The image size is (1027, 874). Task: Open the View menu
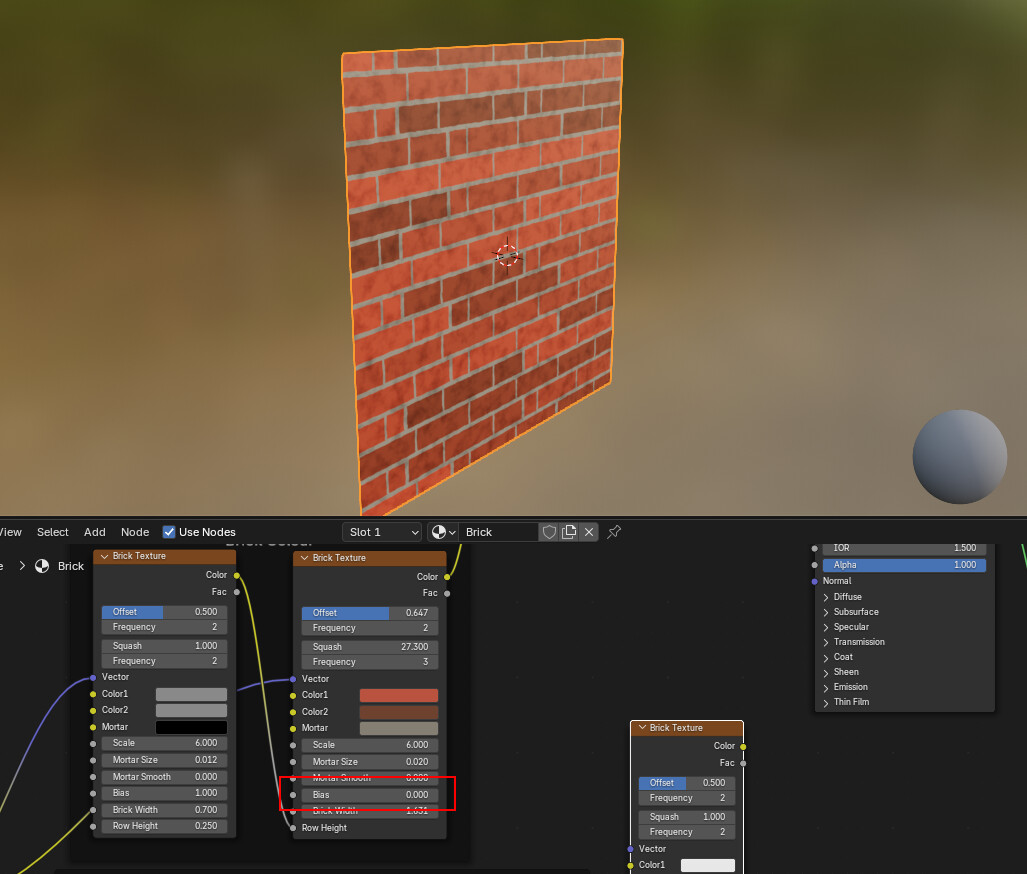coord(10,532)
